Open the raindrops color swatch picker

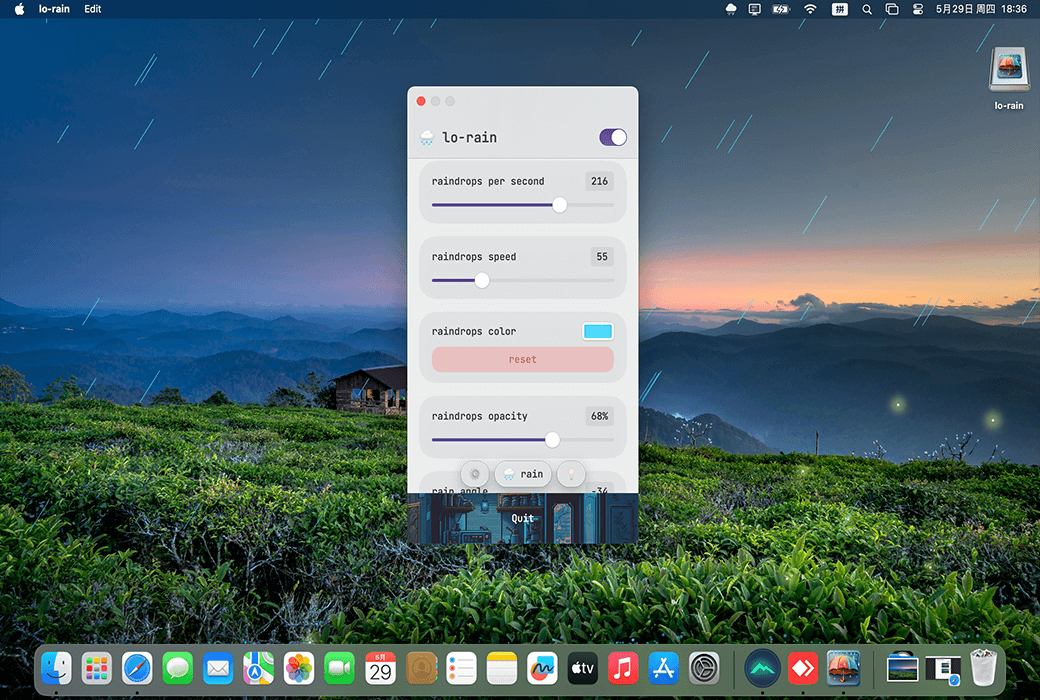[x=598, y=332]
